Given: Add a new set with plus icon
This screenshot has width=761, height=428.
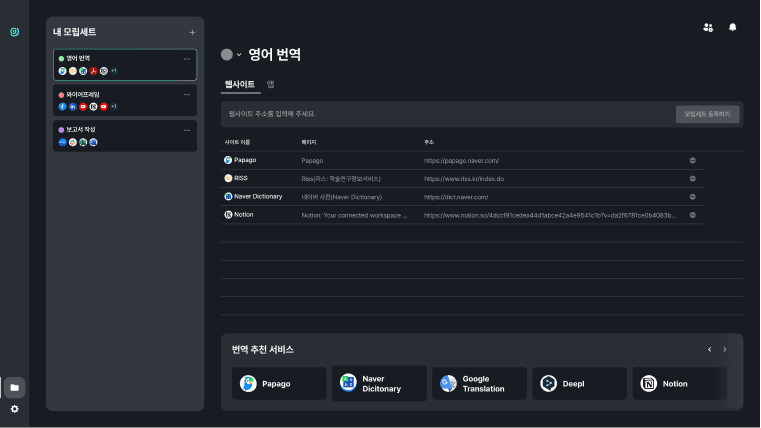Looking at the screenshot, I should point(192,33).
